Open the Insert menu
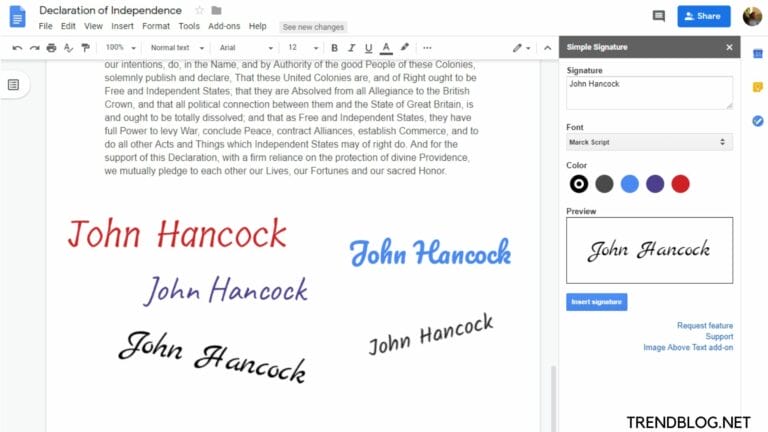This screenshot has height=432, width=768. [x=122, y=26]
